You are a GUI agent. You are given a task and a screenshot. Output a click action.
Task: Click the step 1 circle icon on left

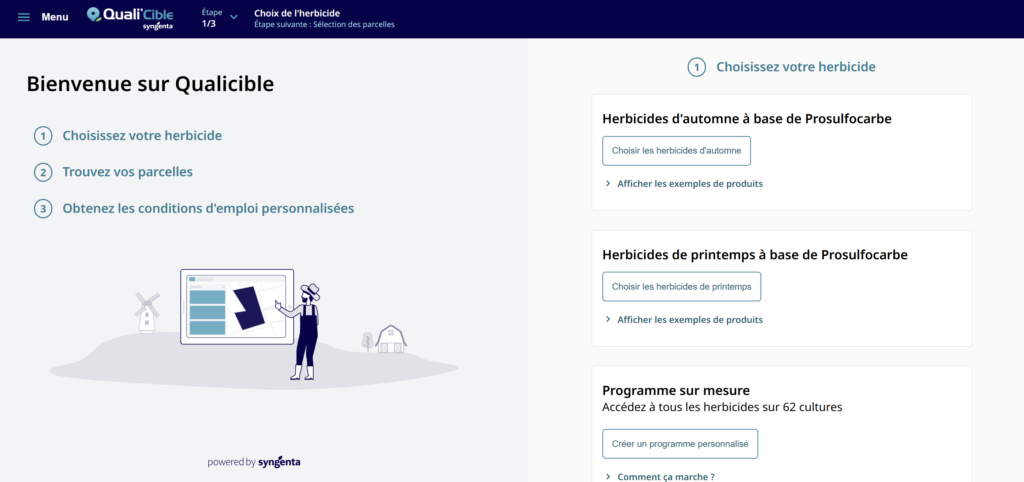(43, 136)
